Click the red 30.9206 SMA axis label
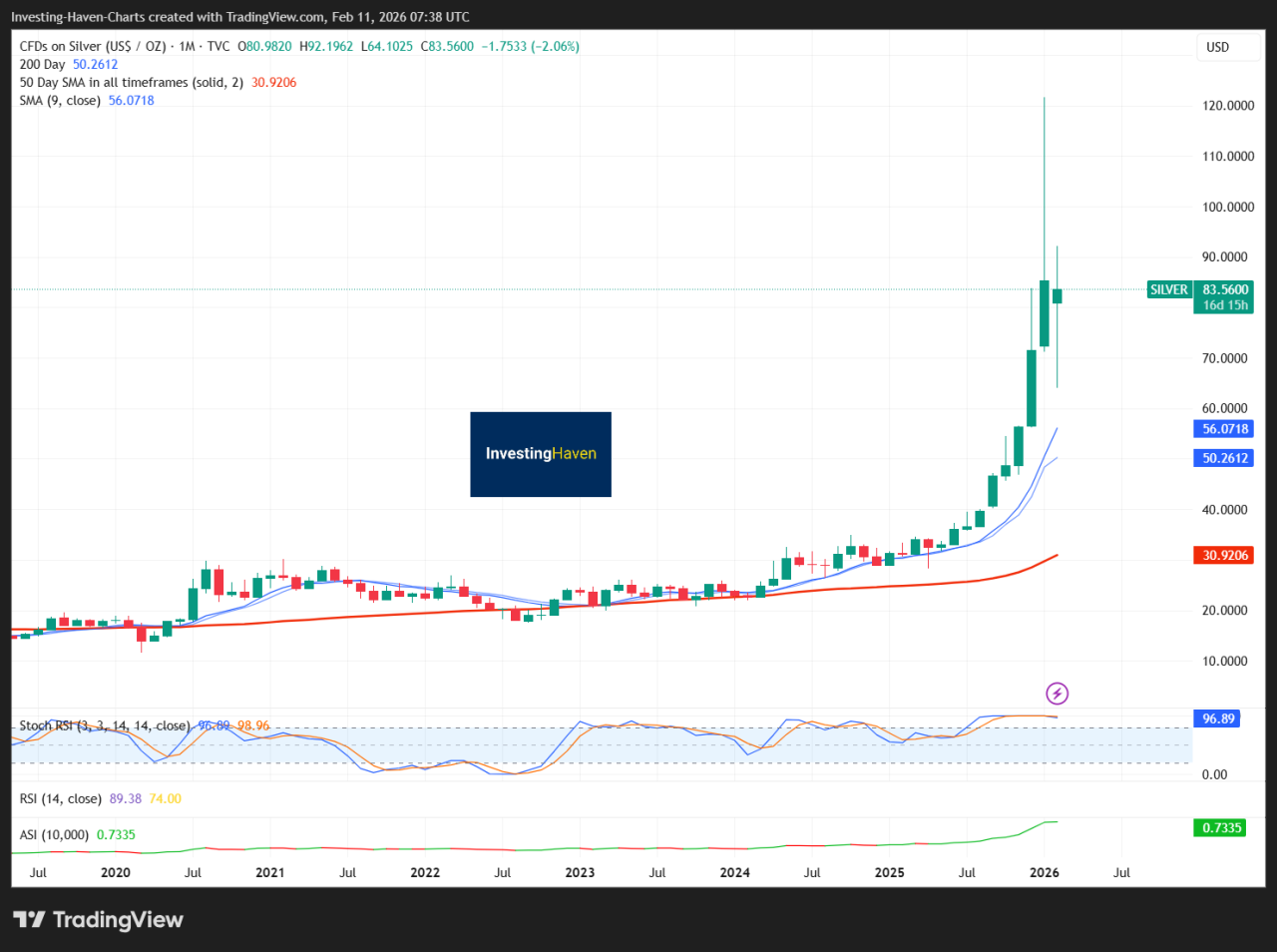The image size is (1277, 952). 1223,555
